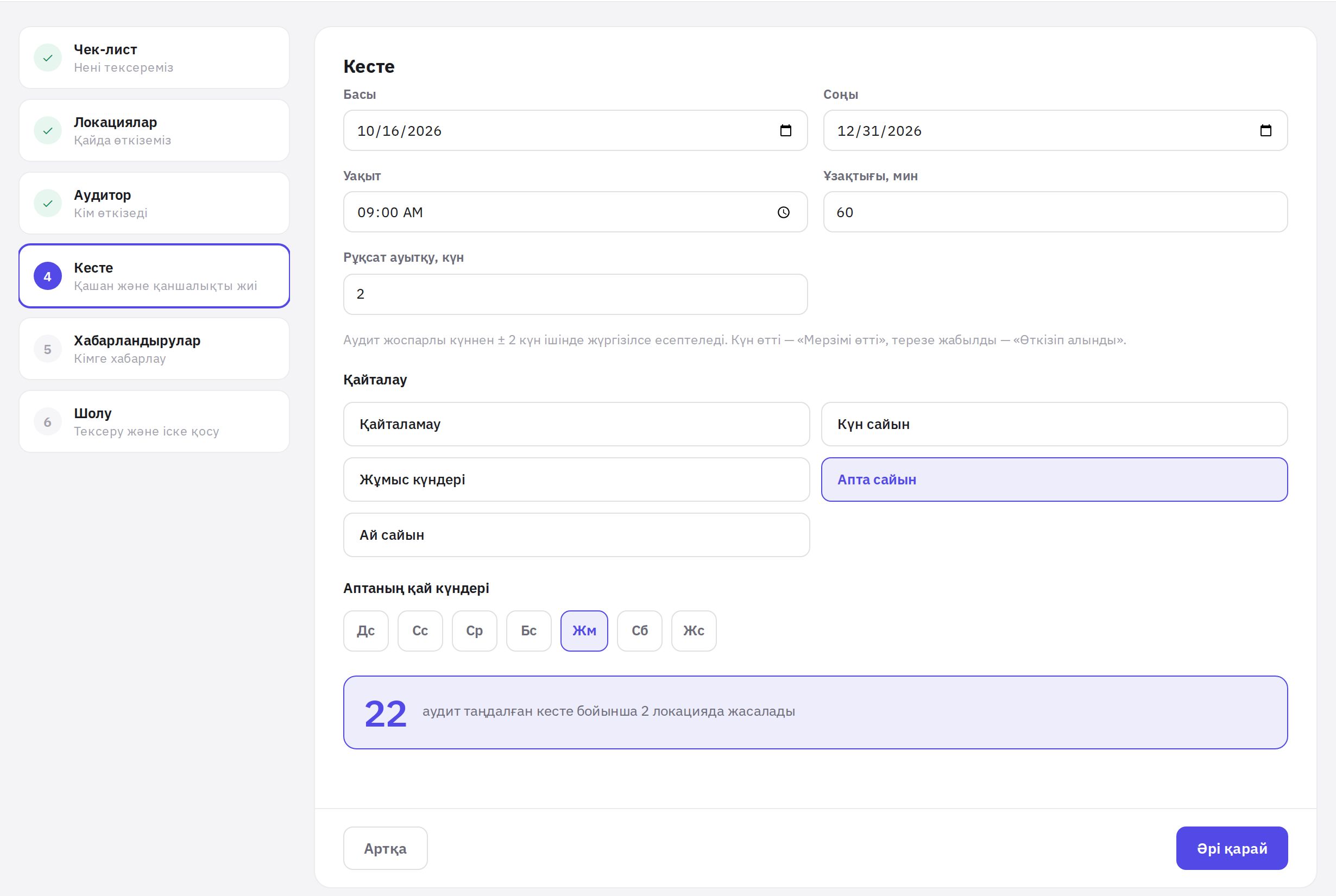Click the step 6 circle badge
Viewport: 1336px width, 896px height.
coord(48,422)
